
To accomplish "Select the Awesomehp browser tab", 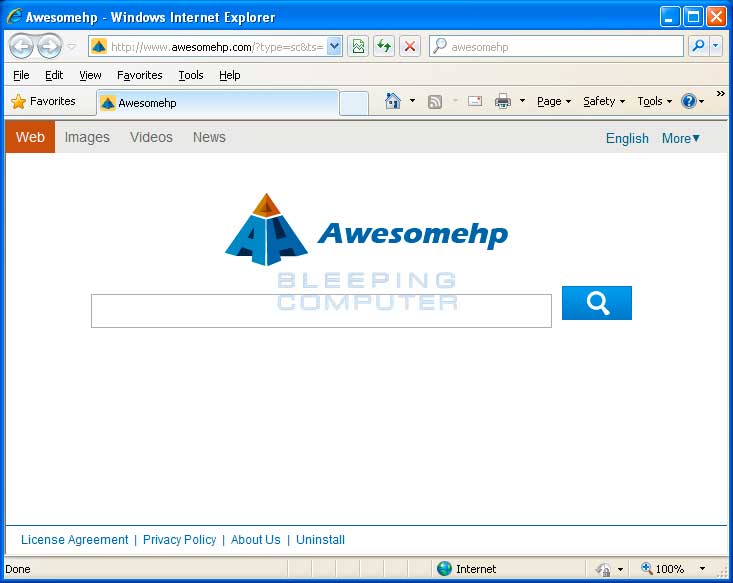I will tap(217, 103).
